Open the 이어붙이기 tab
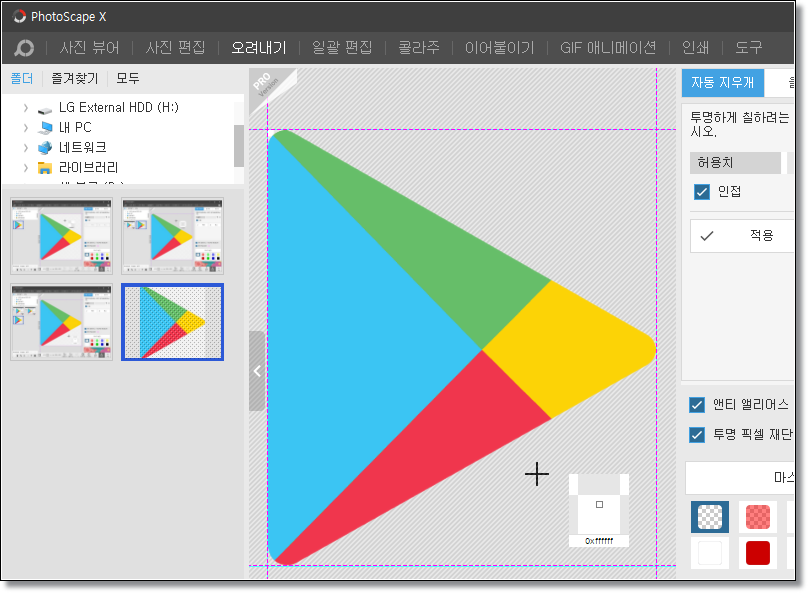The image size is (808, 608). 499,48
